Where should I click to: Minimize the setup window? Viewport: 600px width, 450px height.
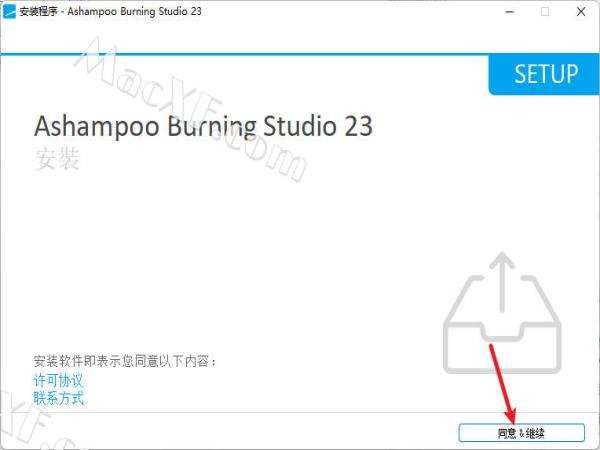(x=510, y=12)
